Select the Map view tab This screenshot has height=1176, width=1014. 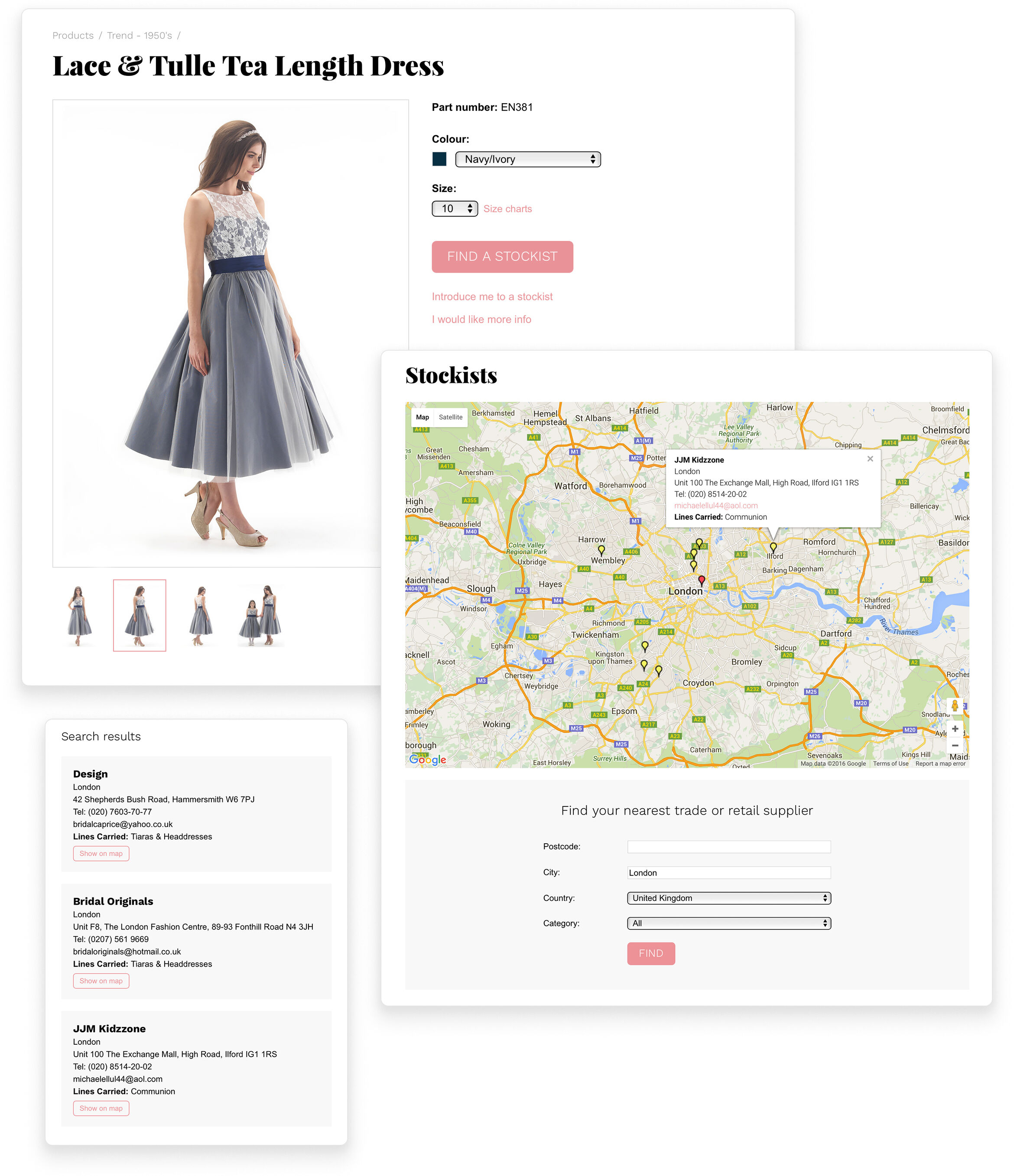pyautogui.click(x=422, y=417)
